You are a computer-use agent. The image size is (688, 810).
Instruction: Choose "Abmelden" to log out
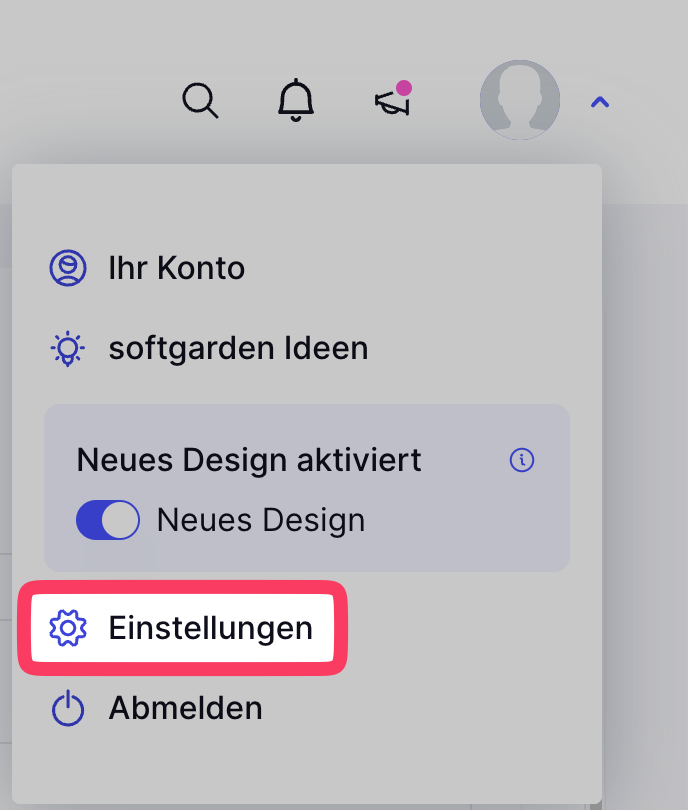coord(185,708)
